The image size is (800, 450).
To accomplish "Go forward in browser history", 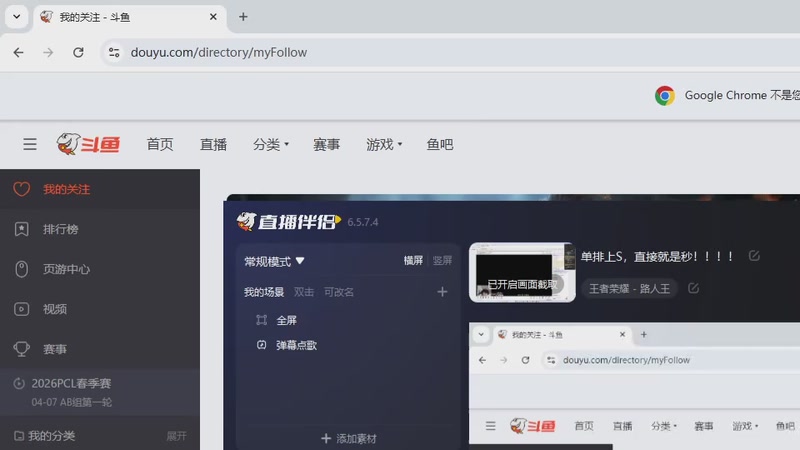I will (48, 53).
